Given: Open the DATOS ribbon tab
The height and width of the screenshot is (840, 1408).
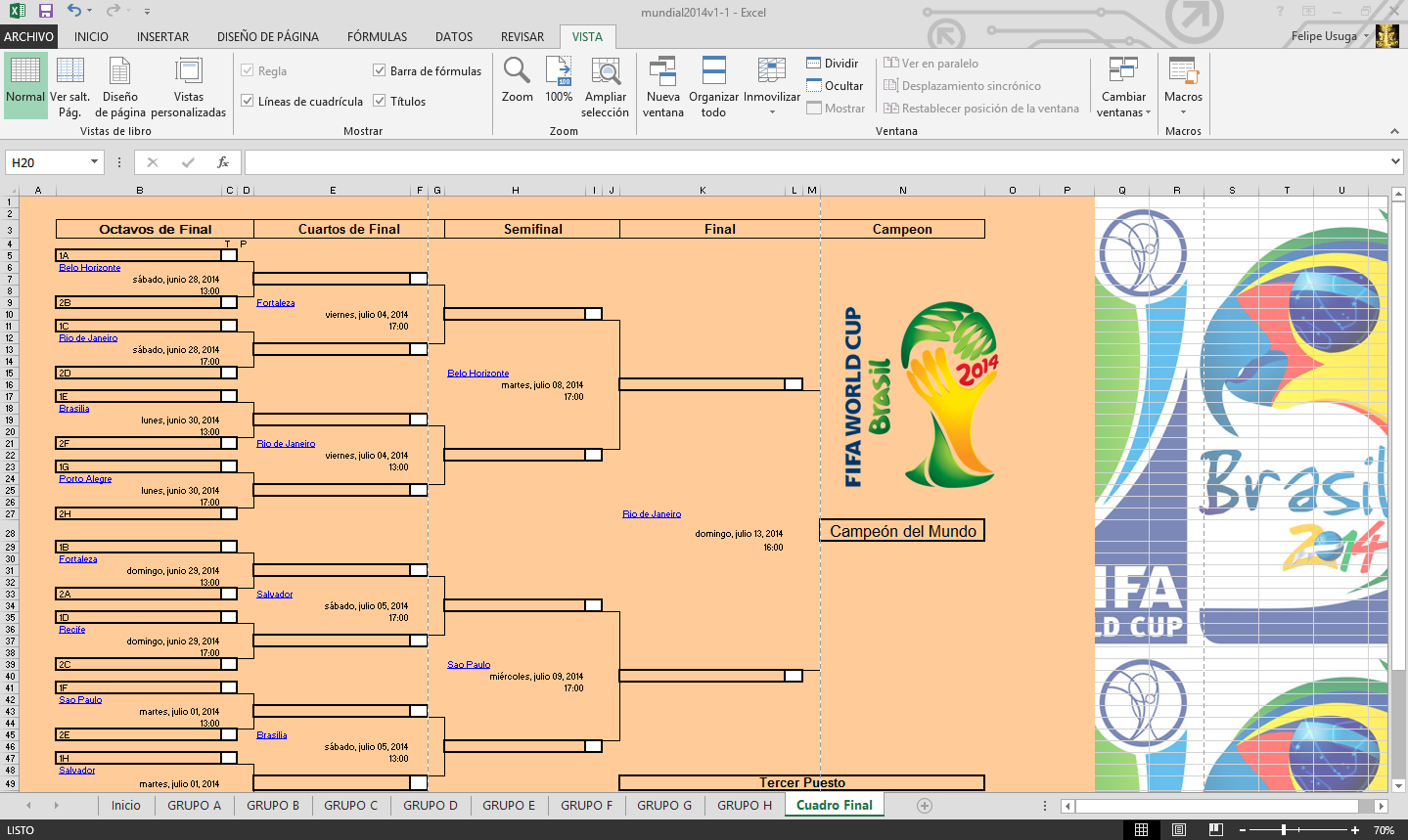Looking at the screenshot, I should [x=454, y=36].
